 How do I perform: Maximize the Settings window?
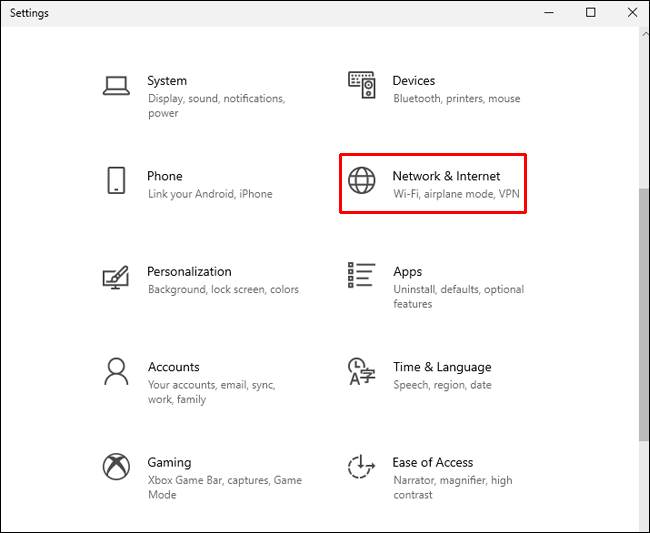point(590,13)
